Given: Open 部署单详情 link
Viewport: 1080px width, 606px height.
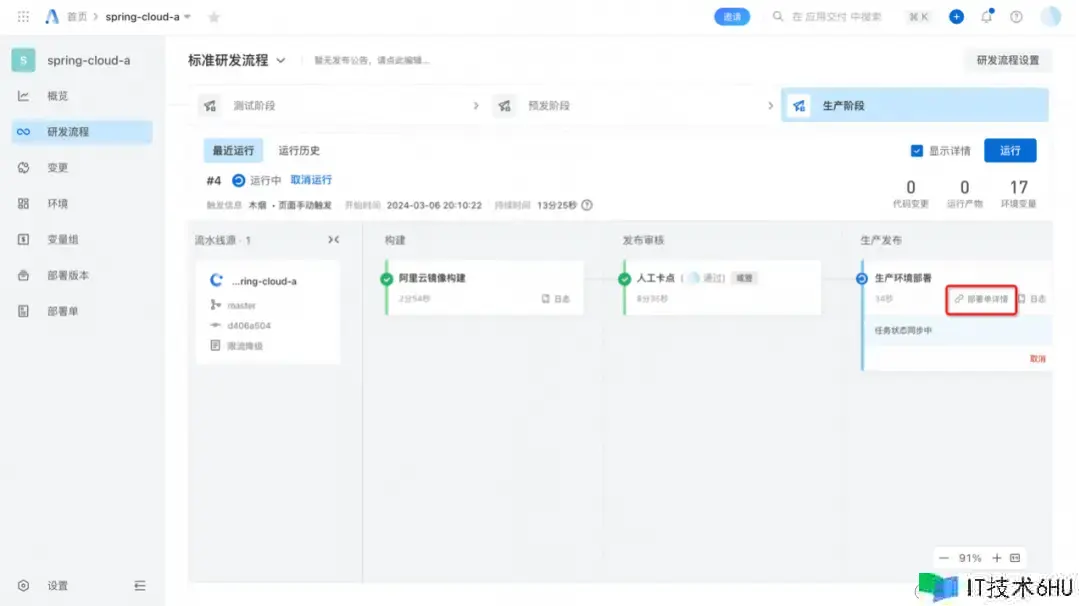Looking at the screenshot, I should (x=981, y=299).
